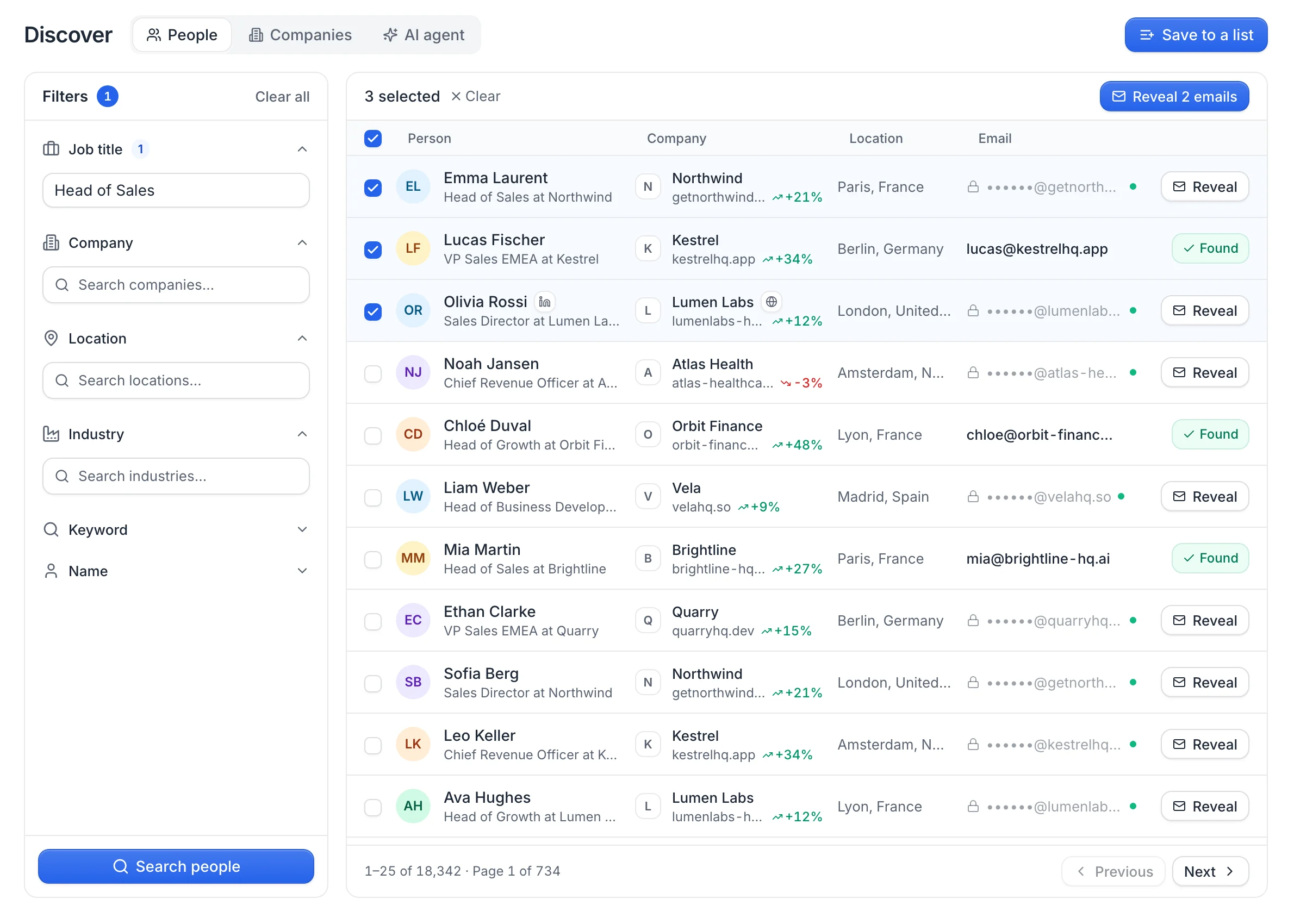This screenshot has height=924, width=1294.
Task: Click the Industry factory icon in filters
Action: [51, 434]
